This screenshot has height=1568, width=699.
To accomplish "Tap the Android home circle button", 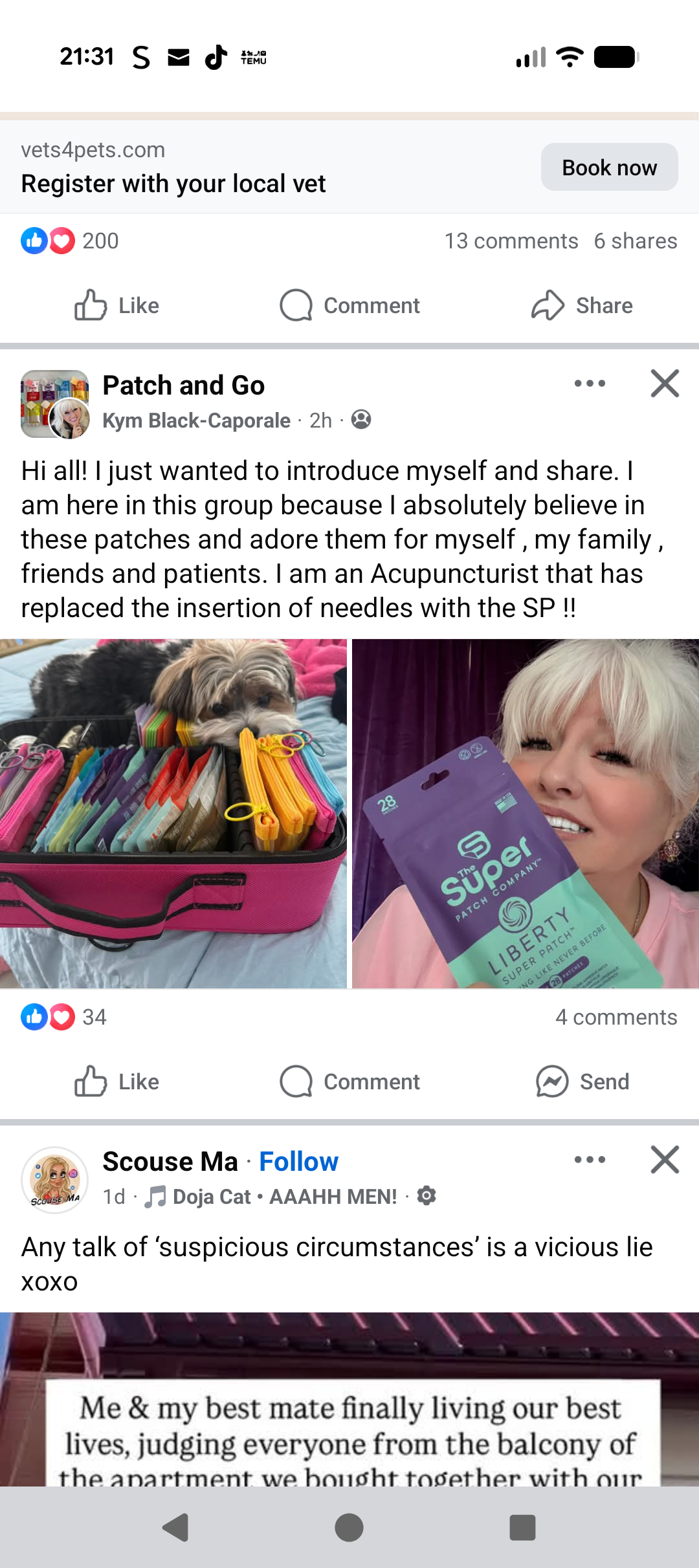I will [349, 1528].
